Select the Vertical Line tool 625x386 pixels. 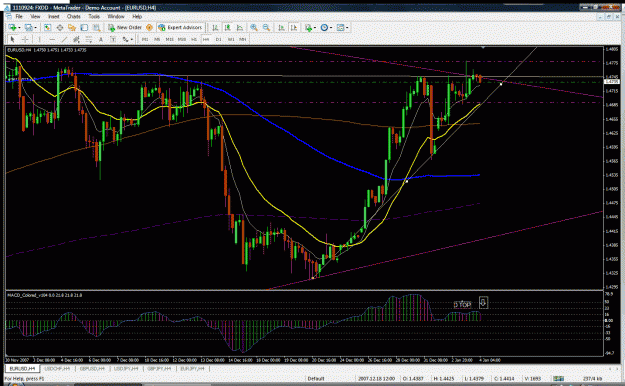pyautogui.click(x=39, y=39)
